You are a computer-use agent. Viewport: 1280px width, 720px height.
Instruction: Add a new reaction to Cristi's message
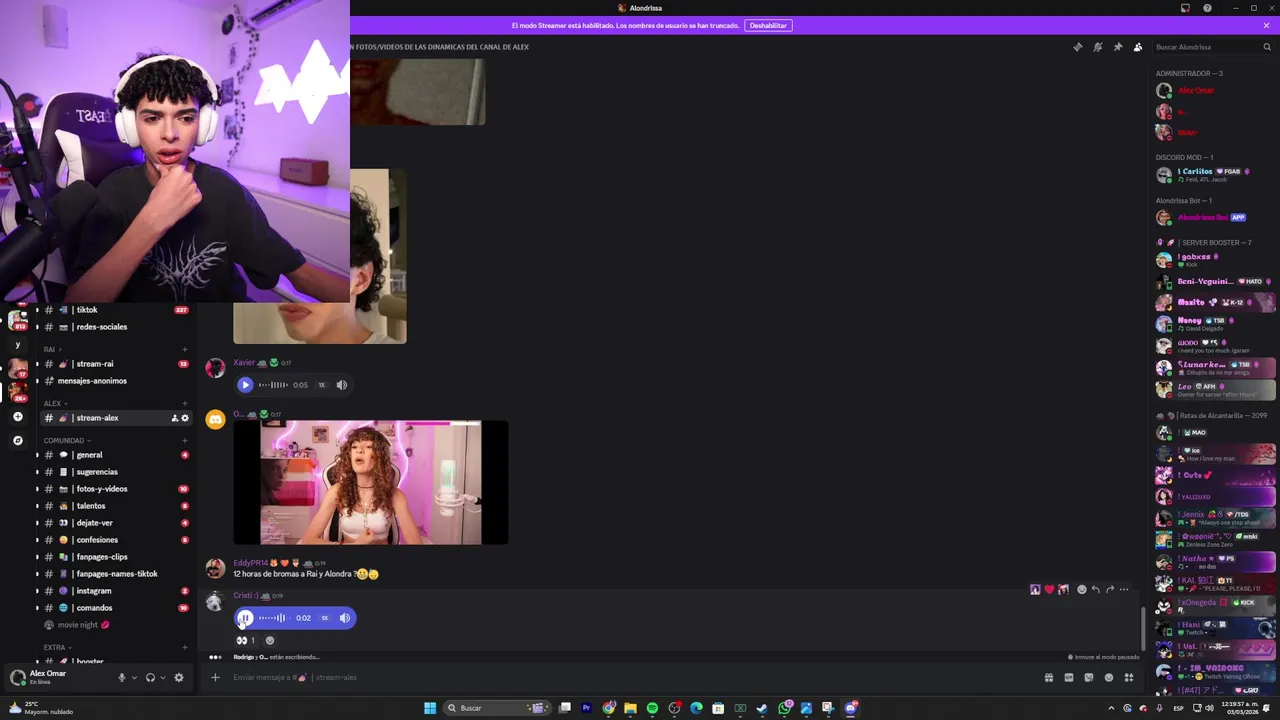point(269,641)
